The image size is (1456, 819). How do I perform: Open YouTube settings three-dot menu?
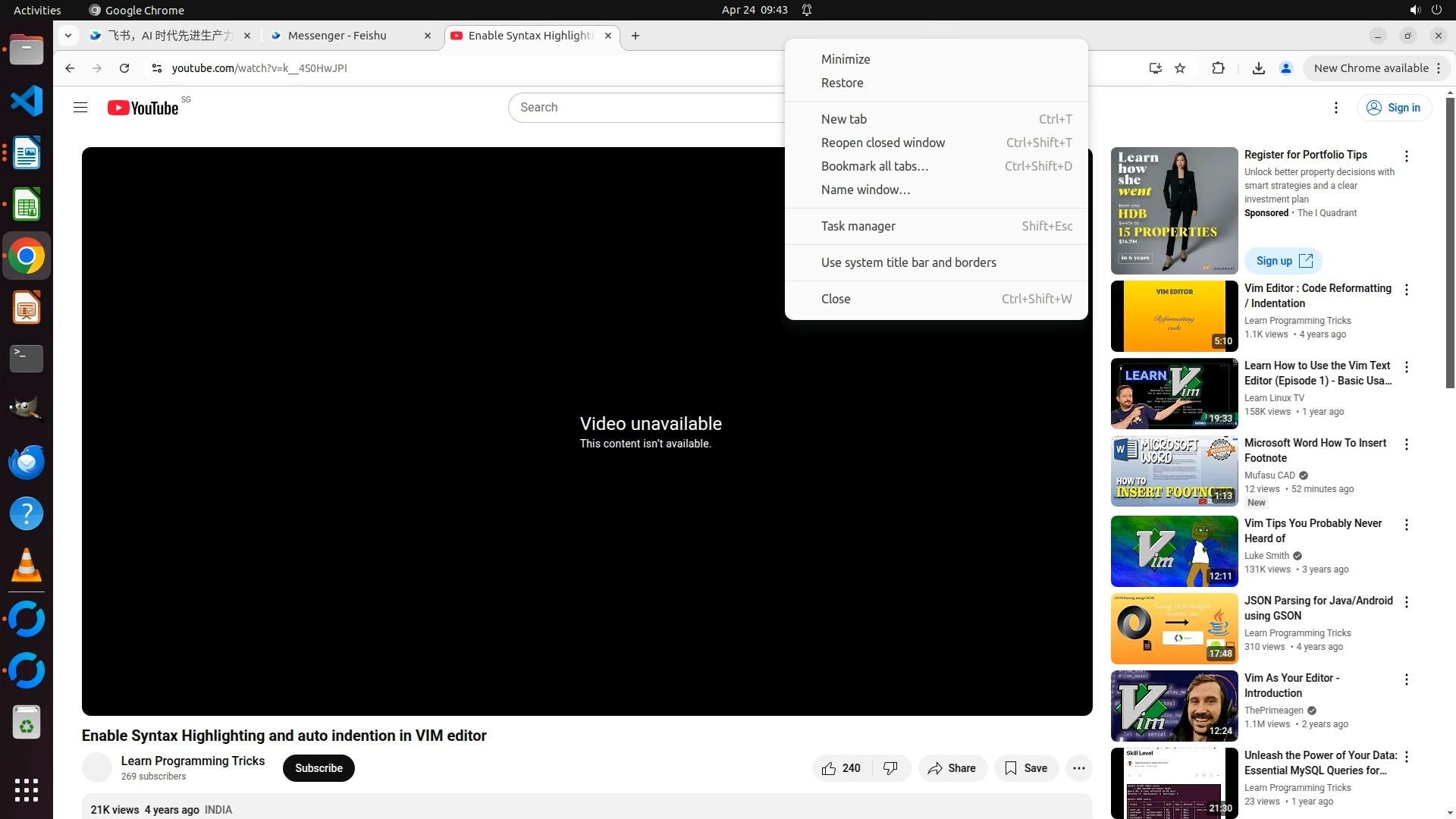point(1335,108)
